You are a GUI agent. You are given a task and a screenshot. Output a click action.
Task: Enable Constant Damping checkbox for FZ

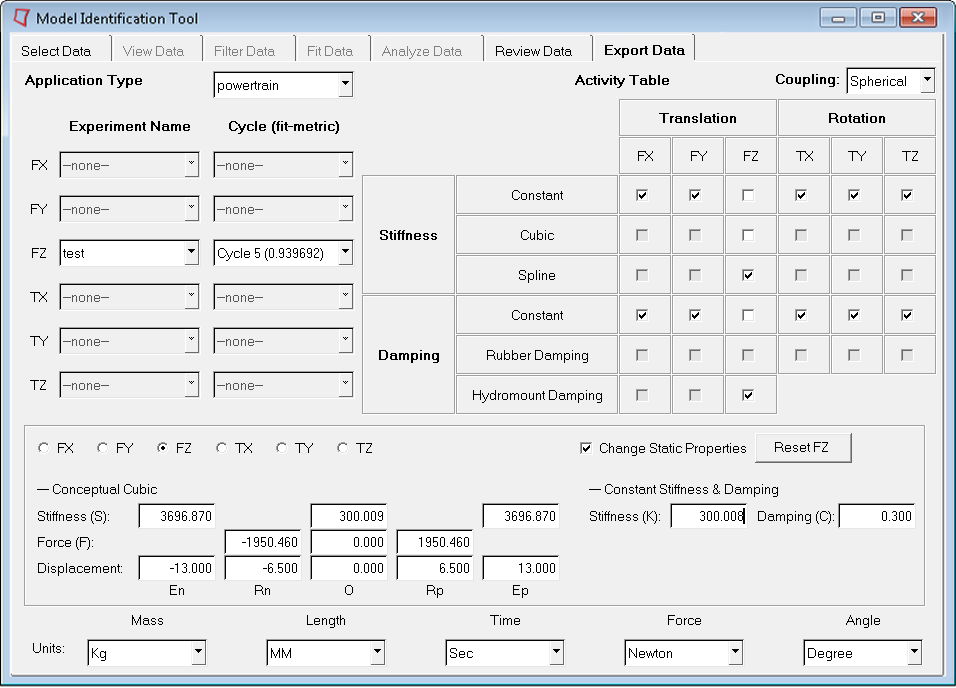pos(748,315)
